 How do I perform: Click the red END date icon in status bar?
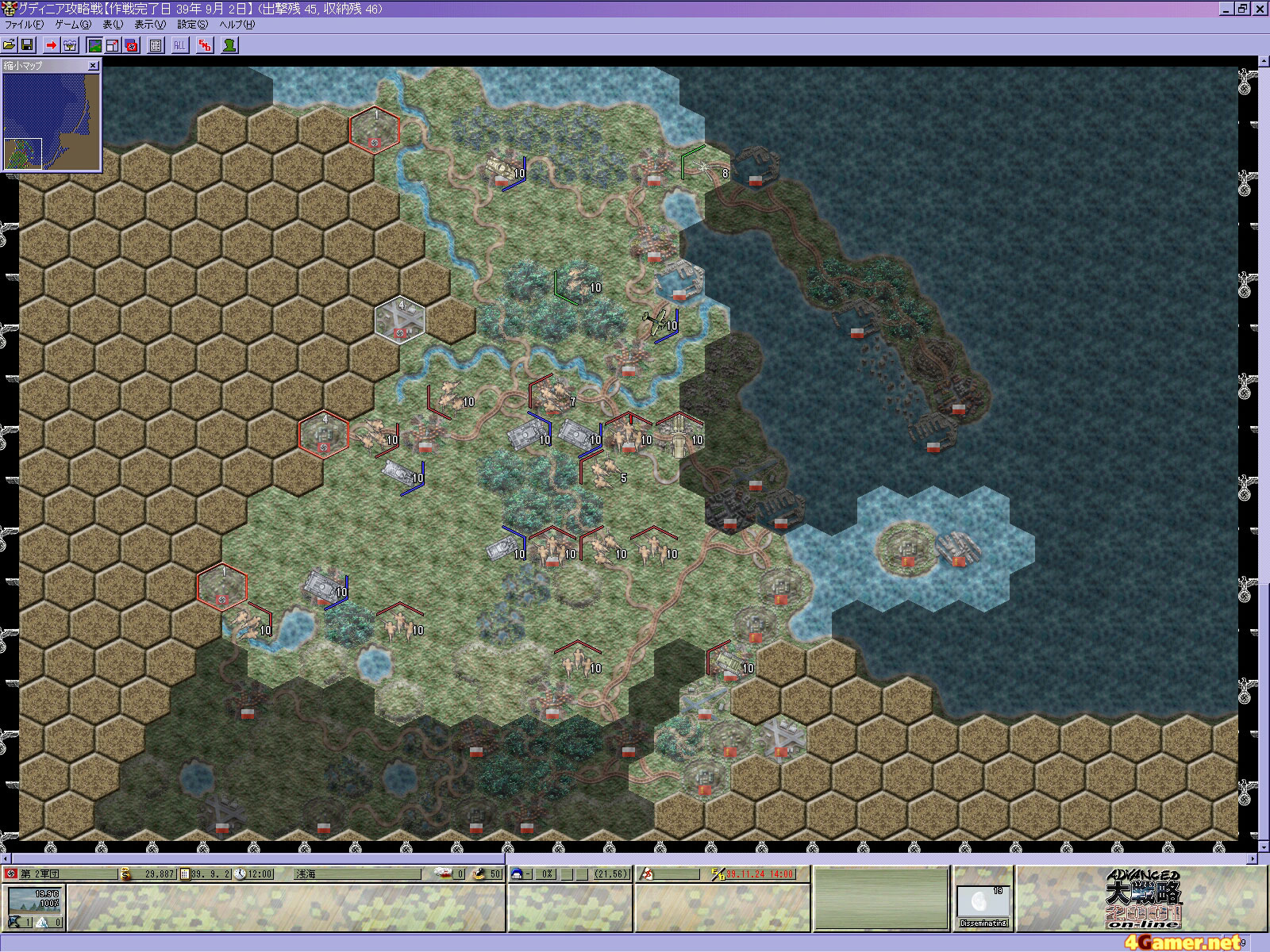pos(718,874)
